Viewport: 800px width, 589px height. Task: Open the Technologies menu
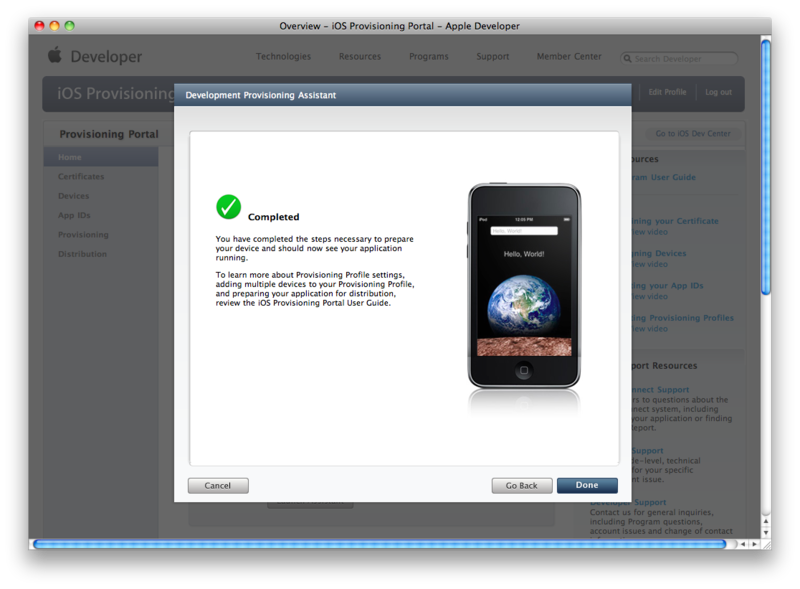pyautogui.click(x=283, y=56)
